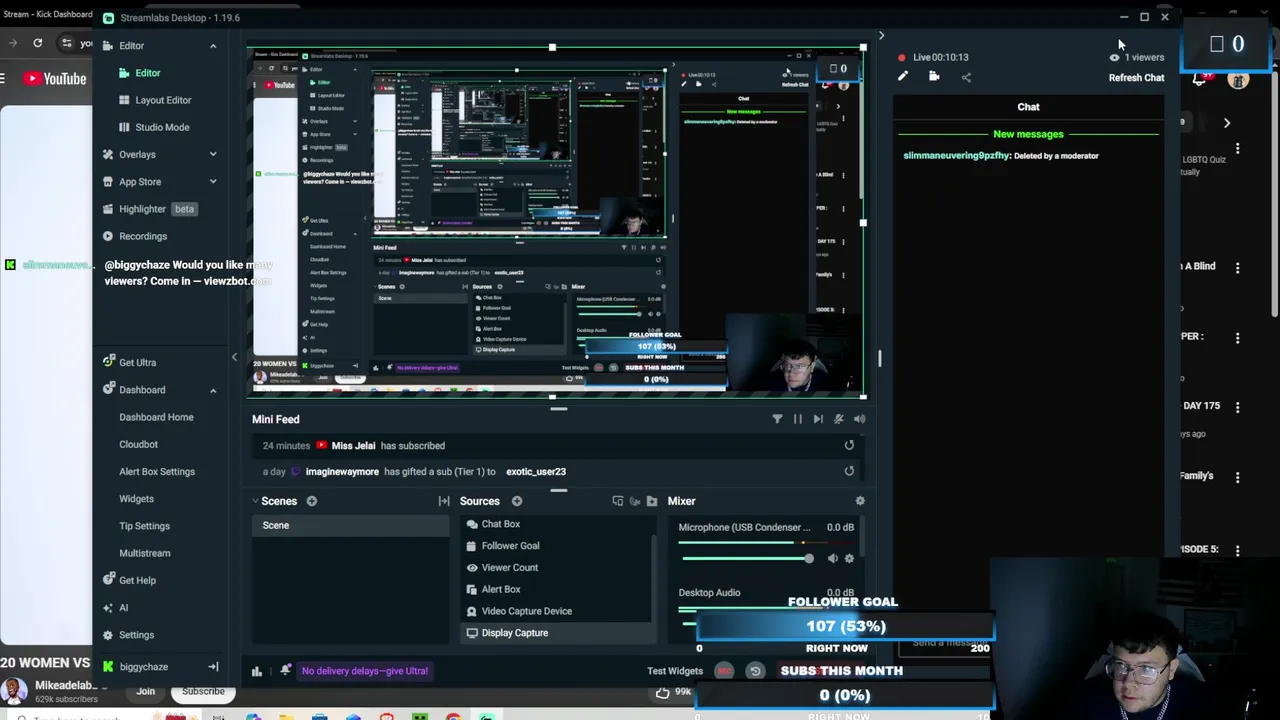This screenshot has height=720, width=1280.
Task: Click YouTube logo in browser window
Action: (54, 79)
